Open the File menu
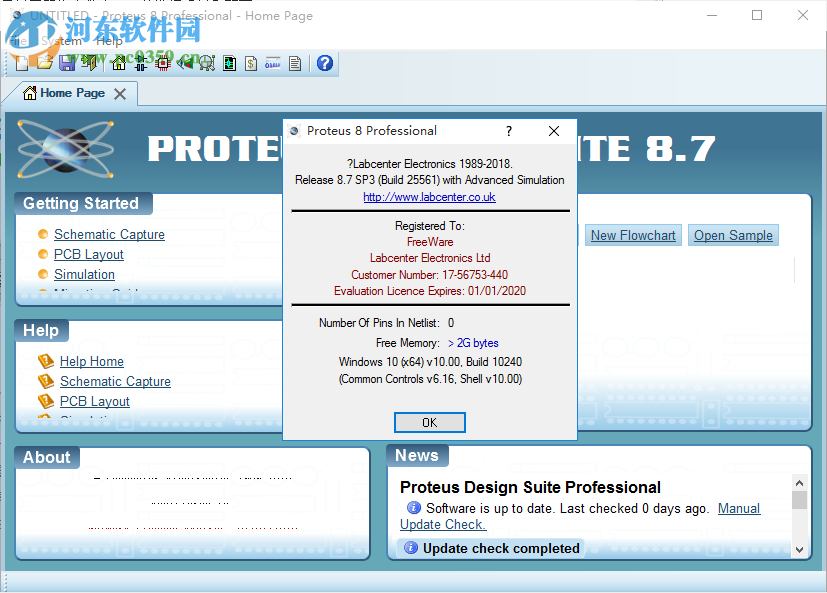The height and width of the screenshot is (593, 827). (16, 40)
